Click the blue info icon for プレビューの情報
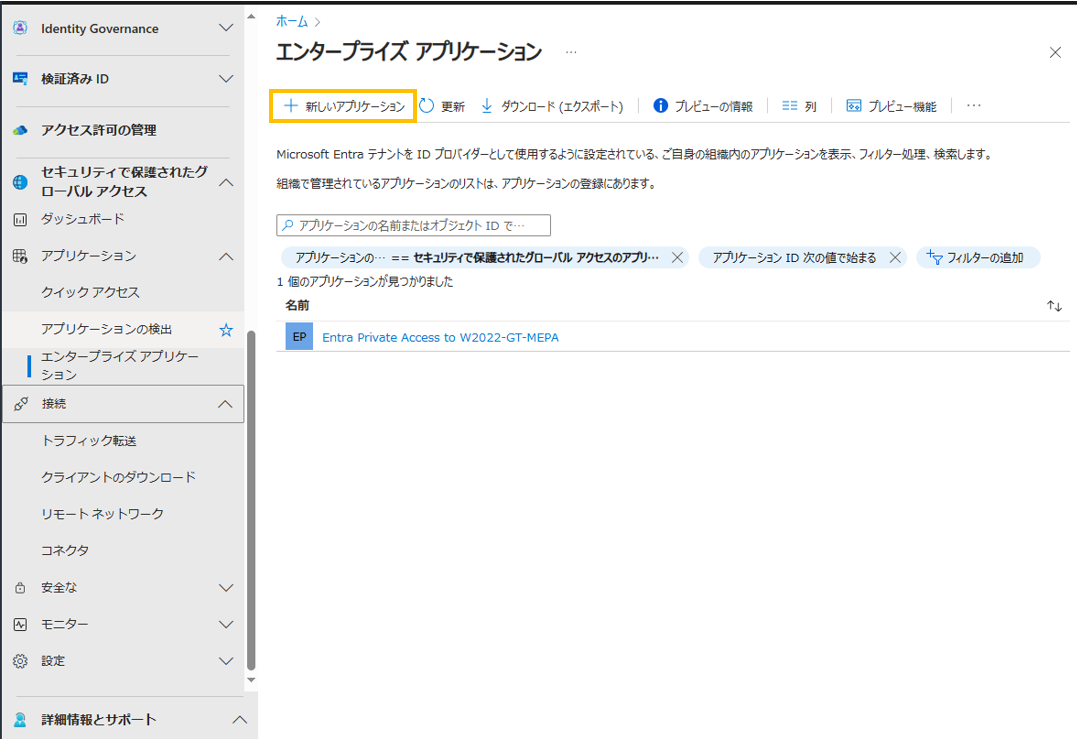The image size is (1077, 739). pos(660,106)
